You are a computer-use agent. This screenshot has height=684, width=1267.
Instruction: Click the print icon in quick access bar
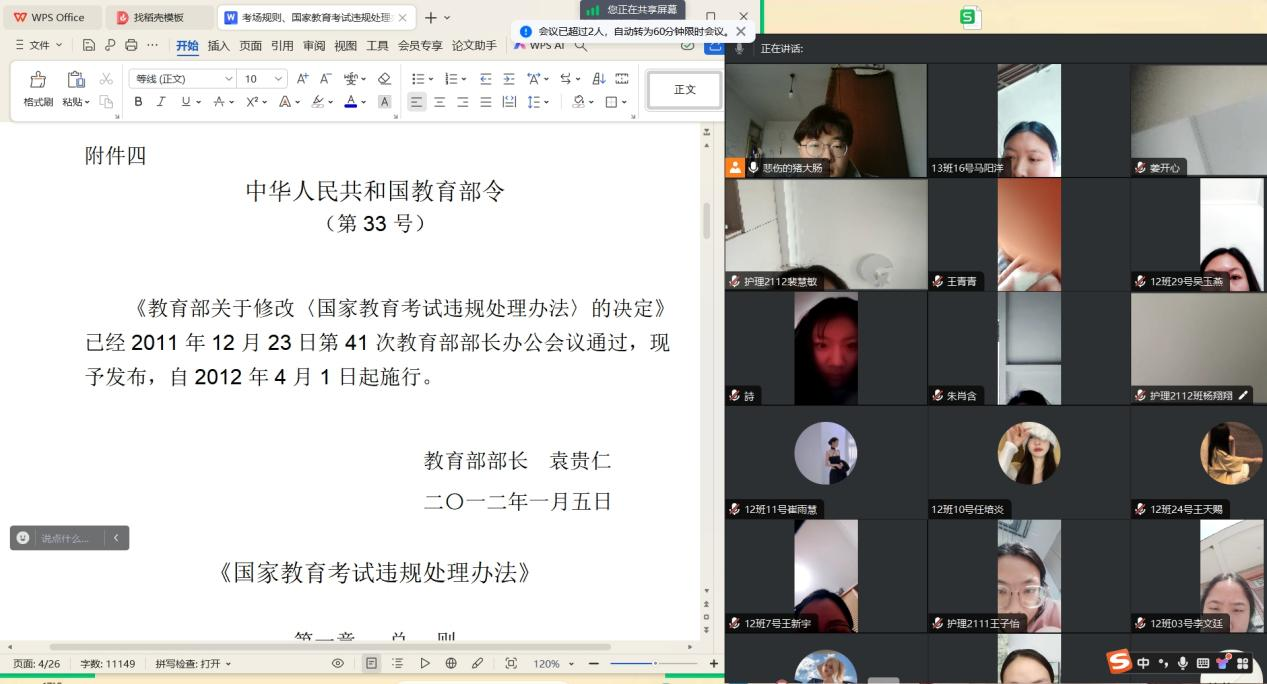(131, 45)
